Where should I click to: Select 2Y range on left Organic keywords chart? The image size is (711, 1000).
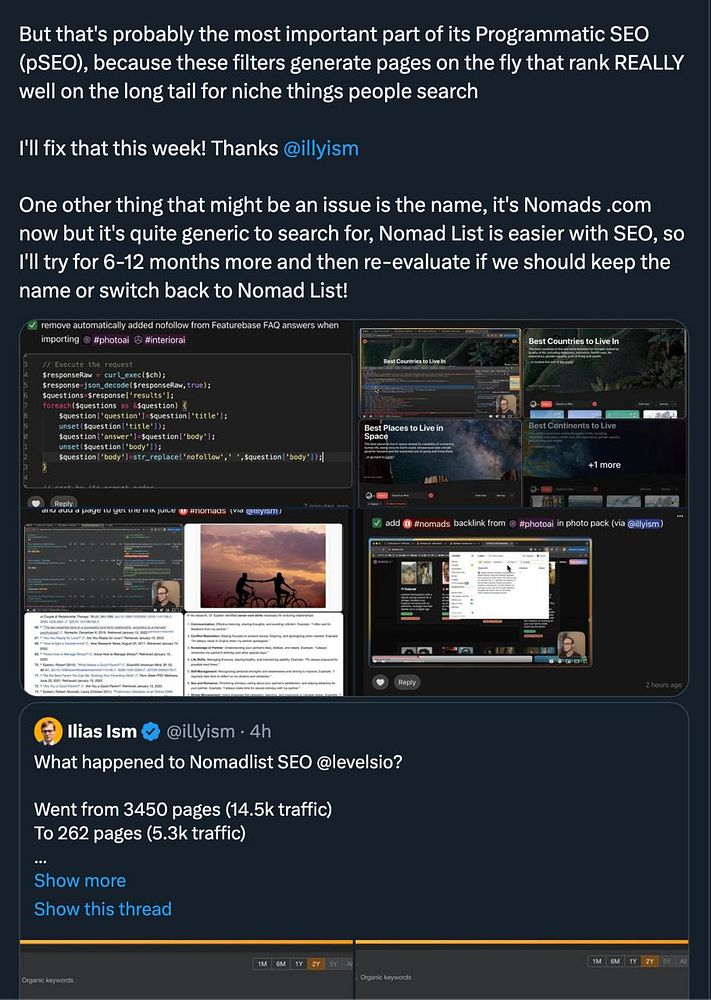(x=316, y=964)
